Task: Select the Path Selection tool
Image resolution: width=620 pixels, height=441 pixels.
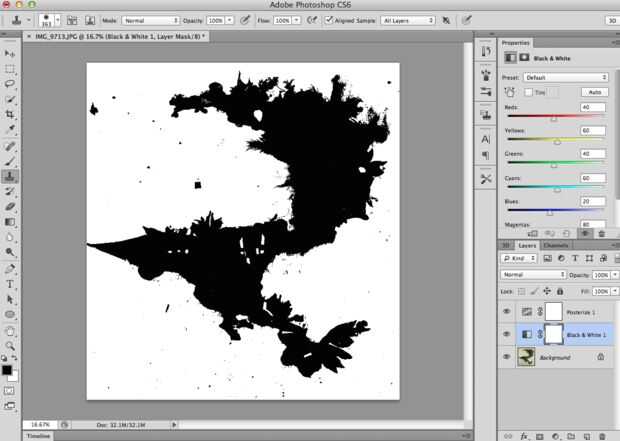Action: 10,299
